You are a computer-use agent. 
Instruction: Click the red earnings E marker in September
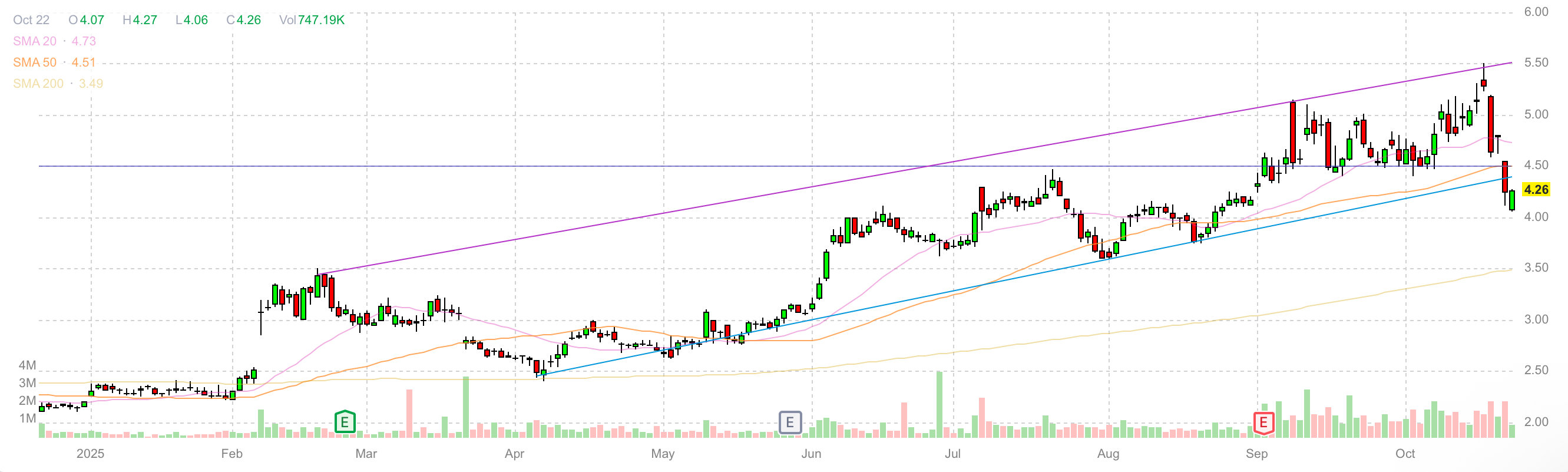(1263, 422)
